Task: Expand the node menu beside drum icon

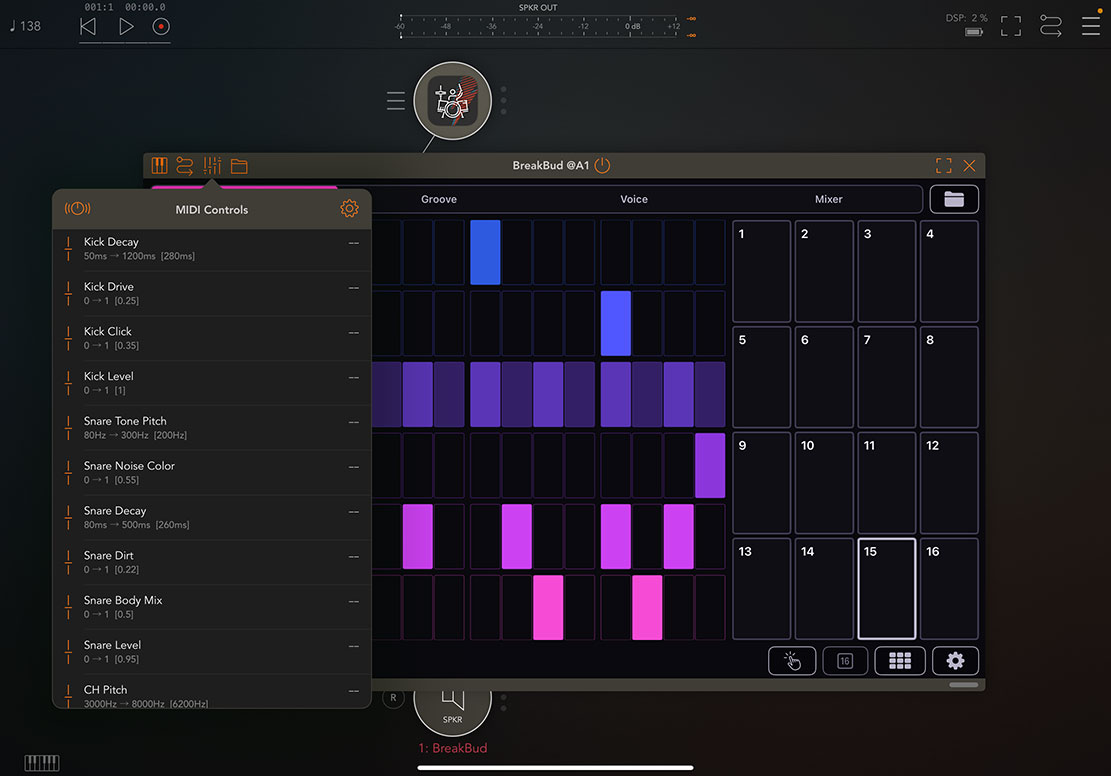Action: (396, 101)
